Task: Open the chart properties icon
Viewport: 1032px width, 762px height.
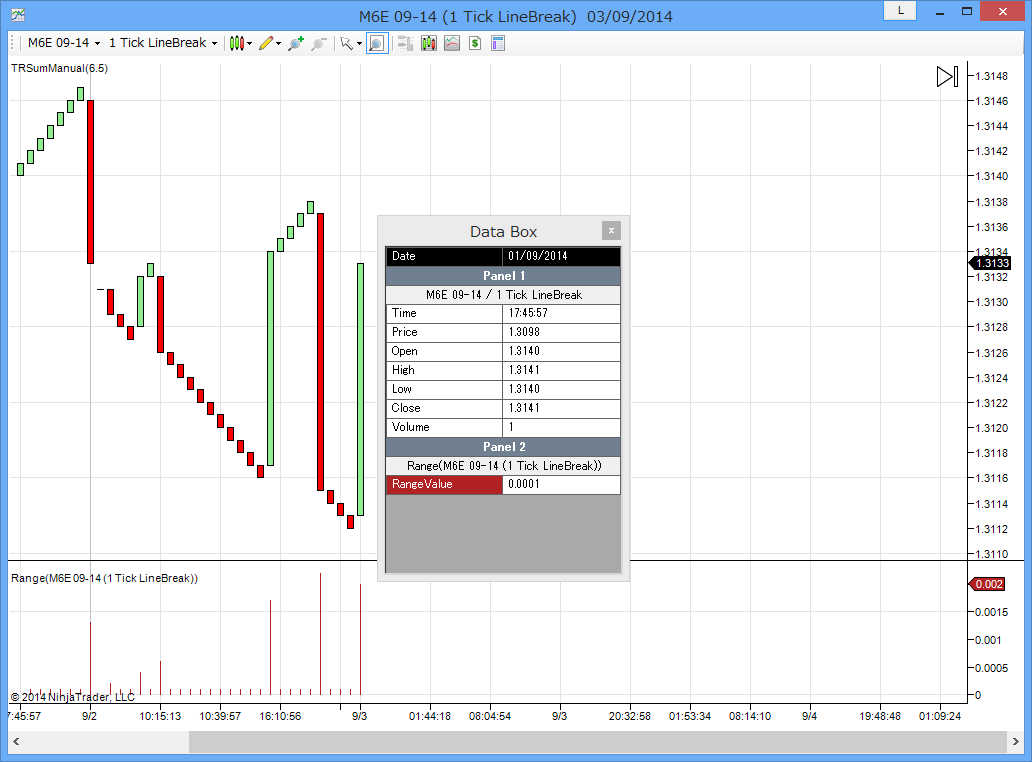Action: (x=498, y=43)
